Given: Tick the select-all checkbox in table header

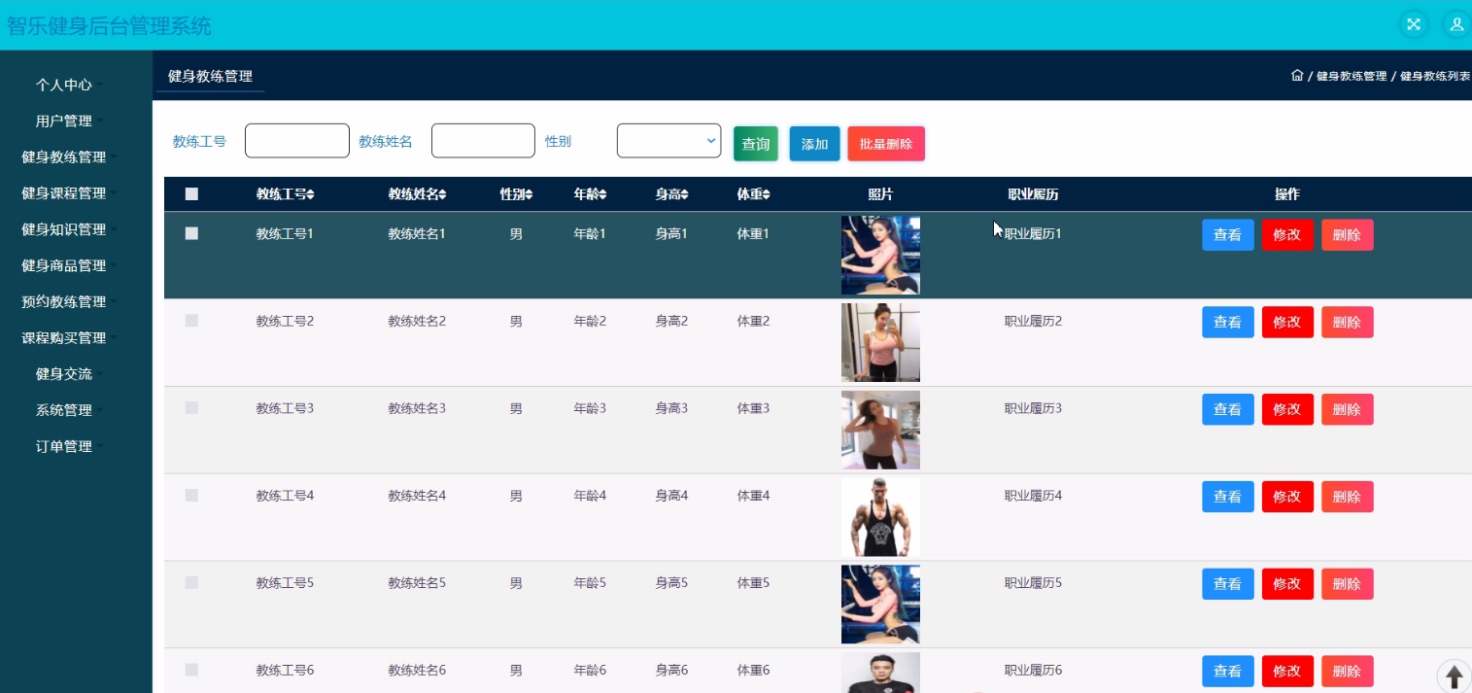Looking at the screenshot, I should tap(192, 195).
